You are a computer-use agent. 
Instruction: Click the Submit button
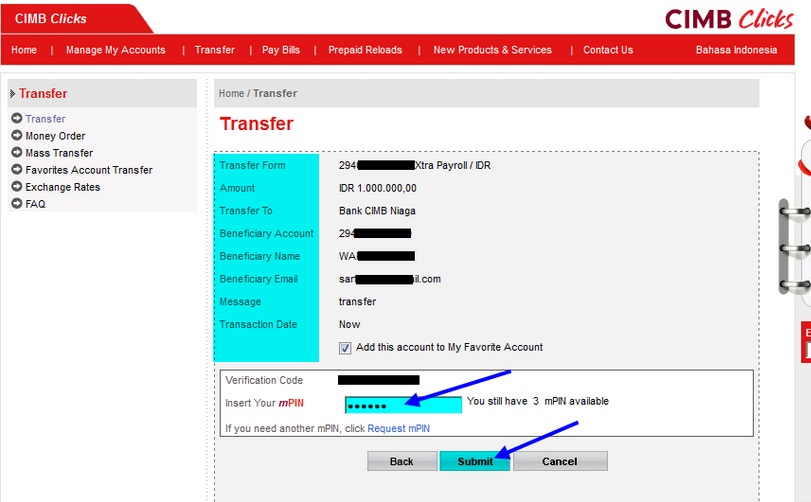(475, 461)
